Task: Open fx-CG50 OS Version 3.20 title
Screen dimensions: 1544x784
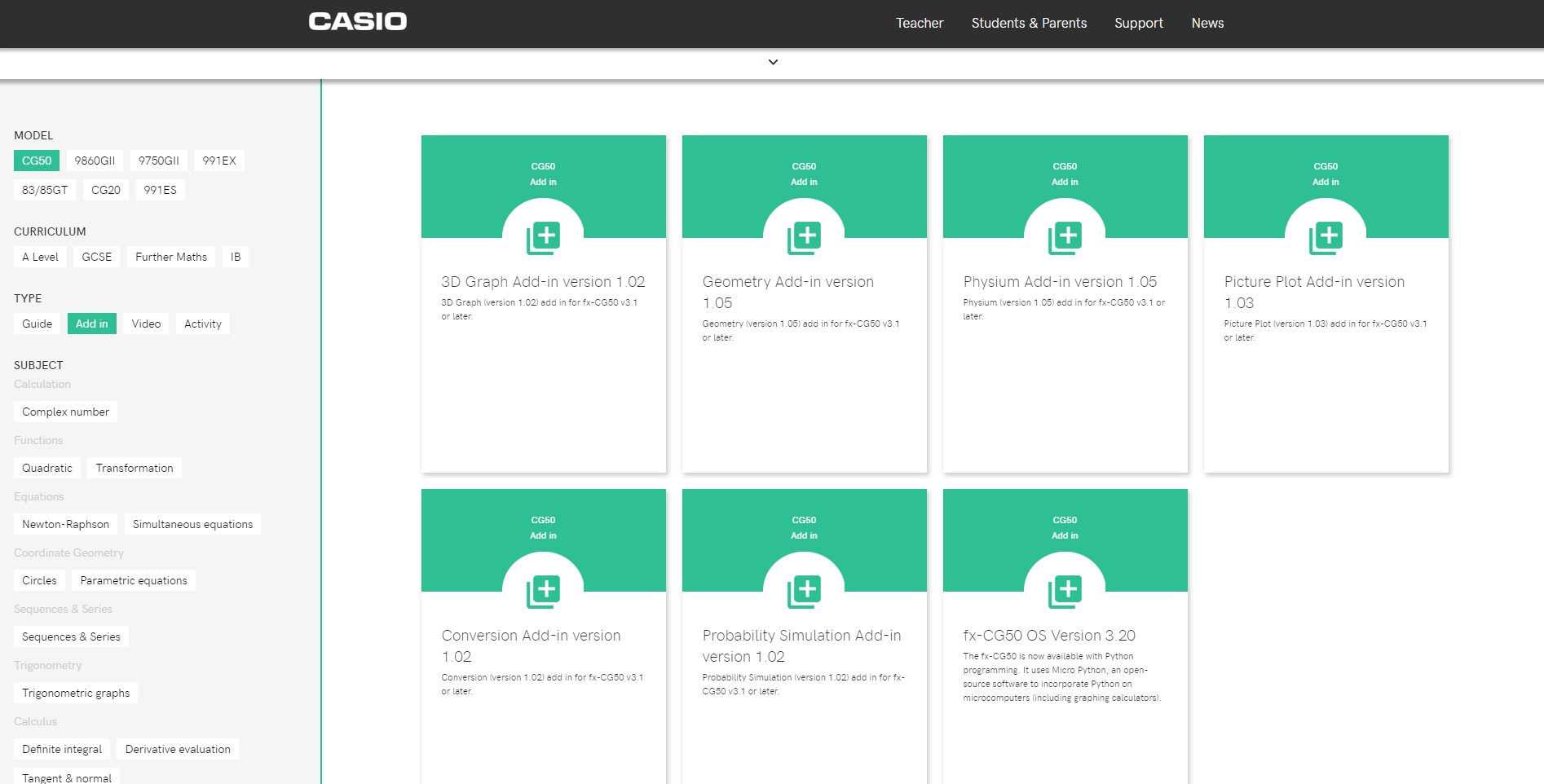Action: (1049, 636)
